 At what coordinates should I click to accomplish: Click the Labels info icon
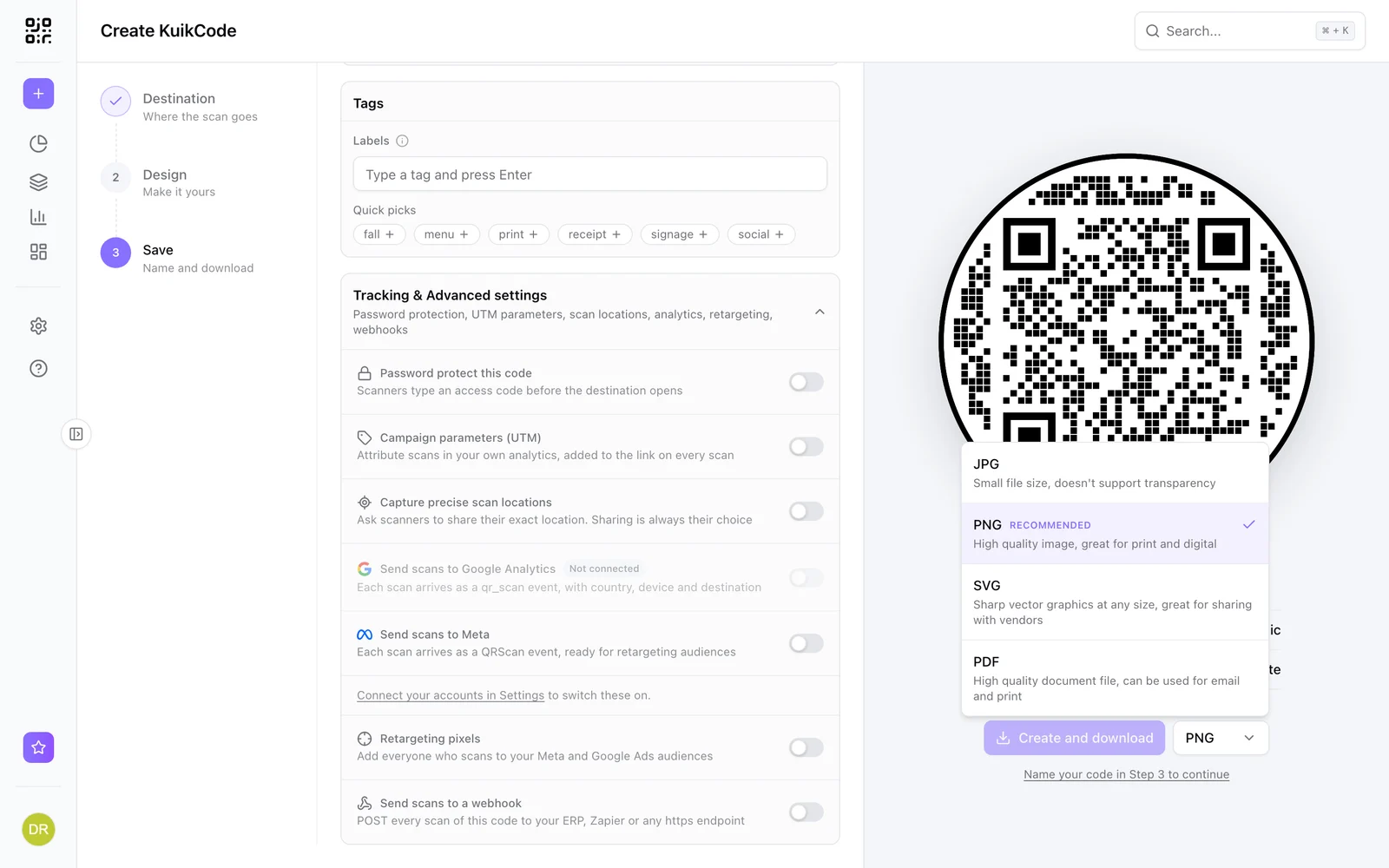tap(402, 141)
